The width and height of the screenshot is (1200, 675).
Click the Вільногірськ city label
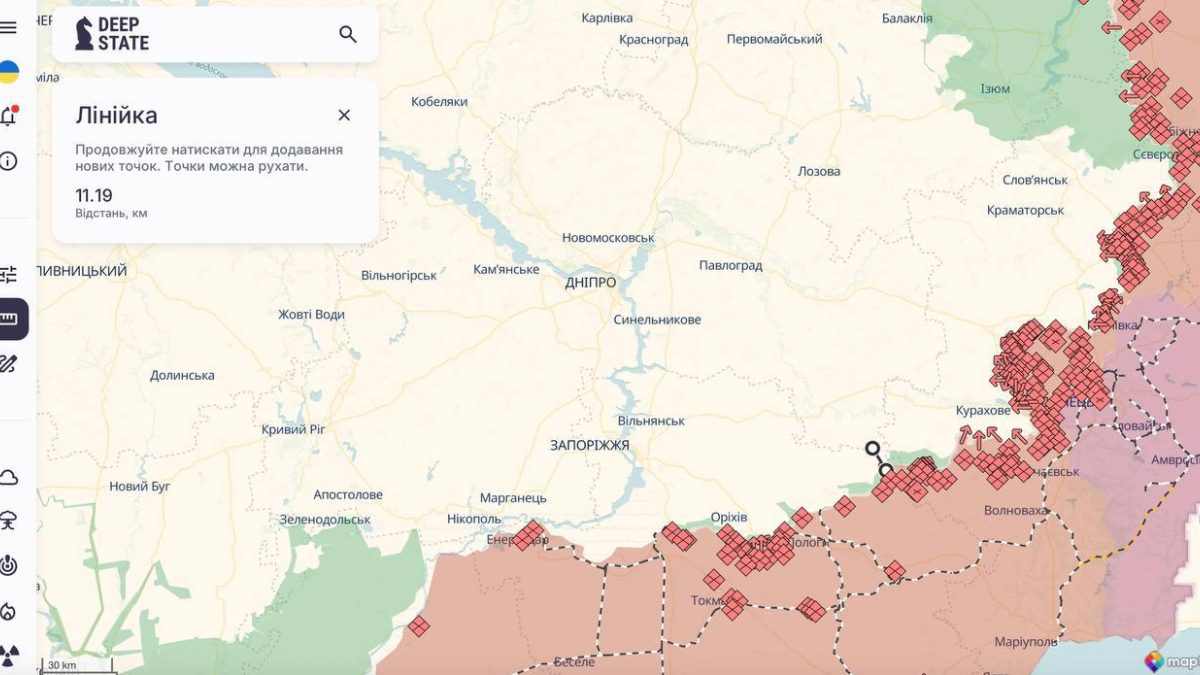pyautogui.click(x=399, y=275)
